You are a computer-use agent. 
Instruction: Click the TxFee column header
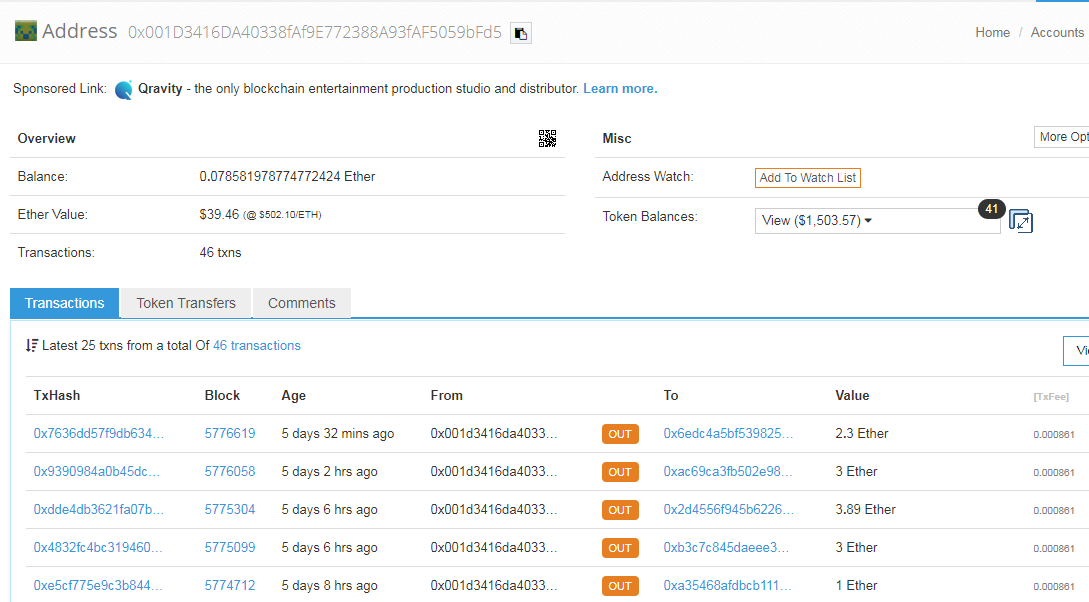1051,396
